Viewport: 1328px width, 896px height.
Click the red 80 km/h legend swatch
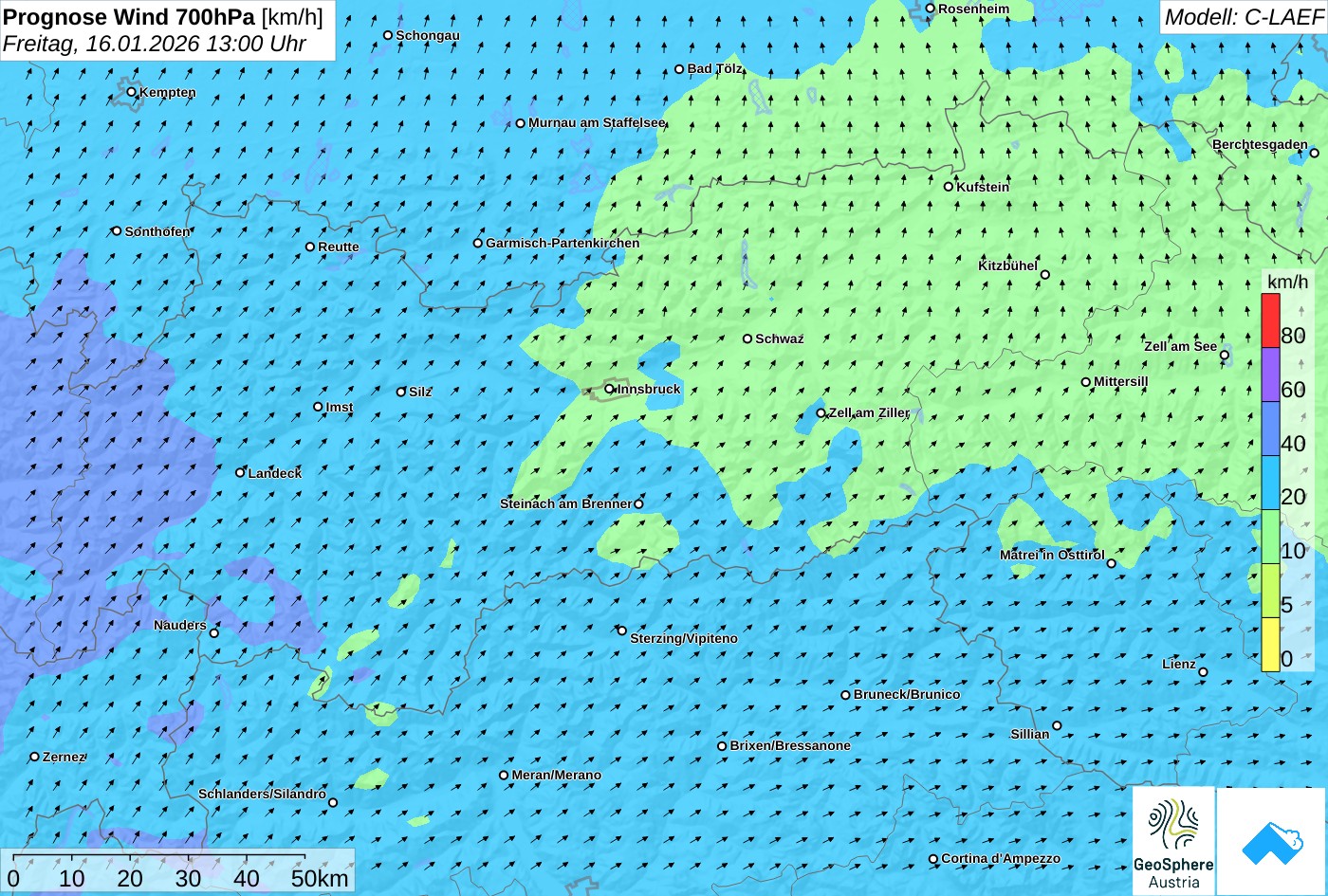(1270, 320)
